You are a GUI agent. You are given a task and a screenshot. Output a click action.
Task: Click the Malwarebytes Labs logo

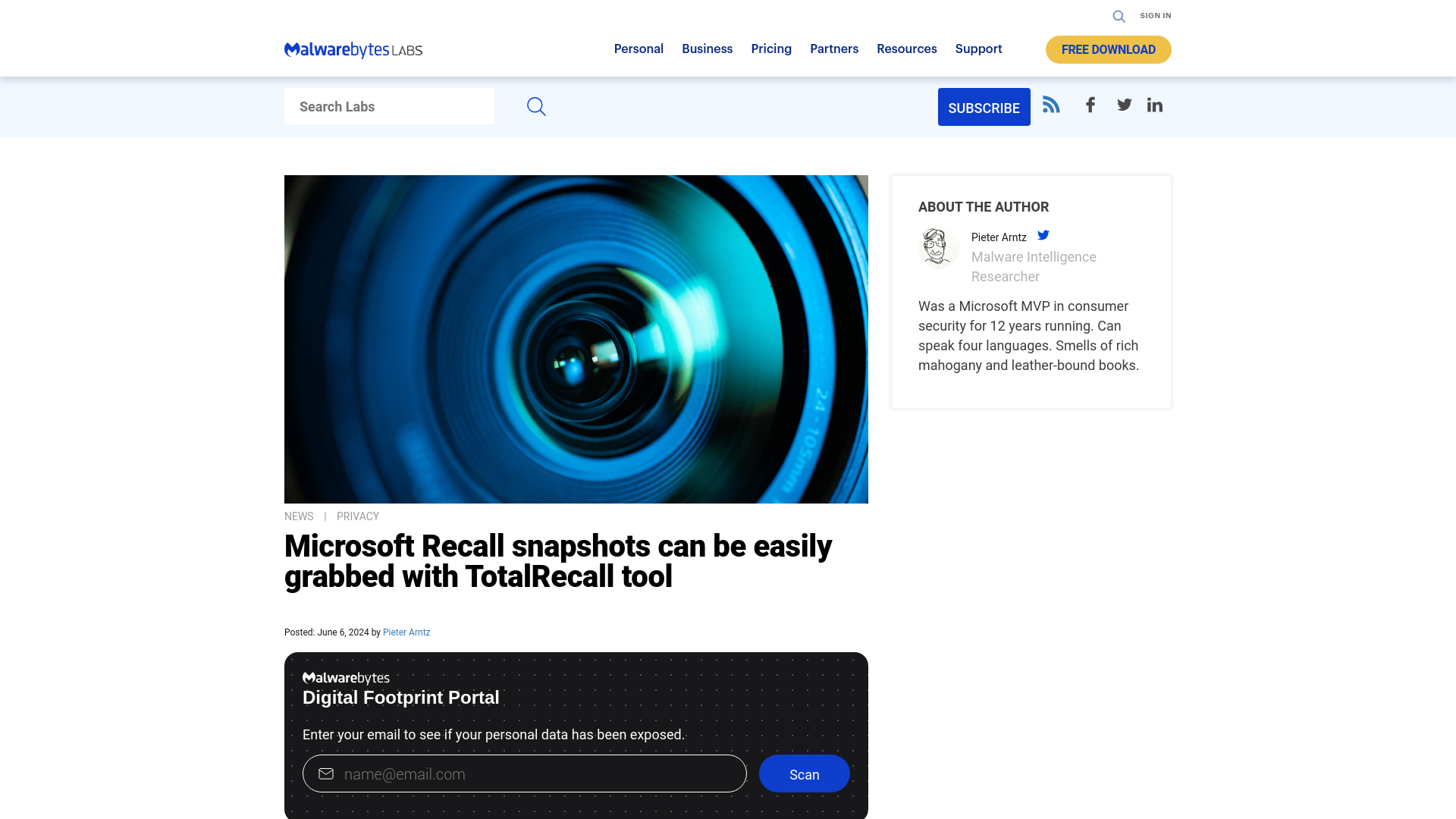pos(353,49)
